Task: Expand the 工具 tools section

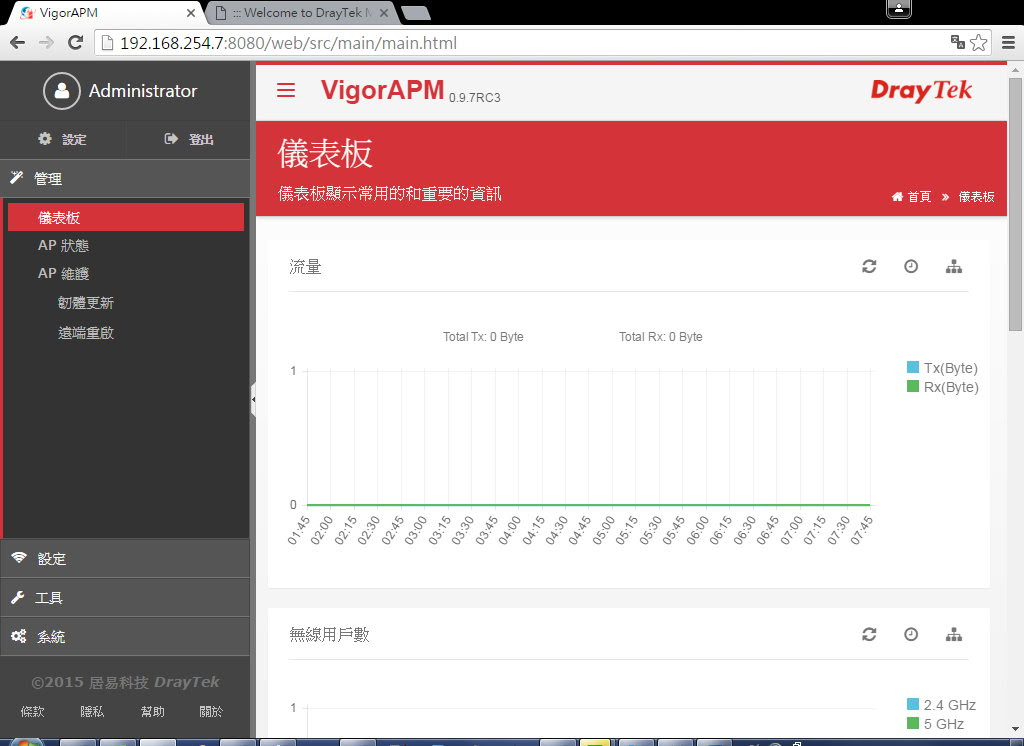Action: (x=125, y=598)
